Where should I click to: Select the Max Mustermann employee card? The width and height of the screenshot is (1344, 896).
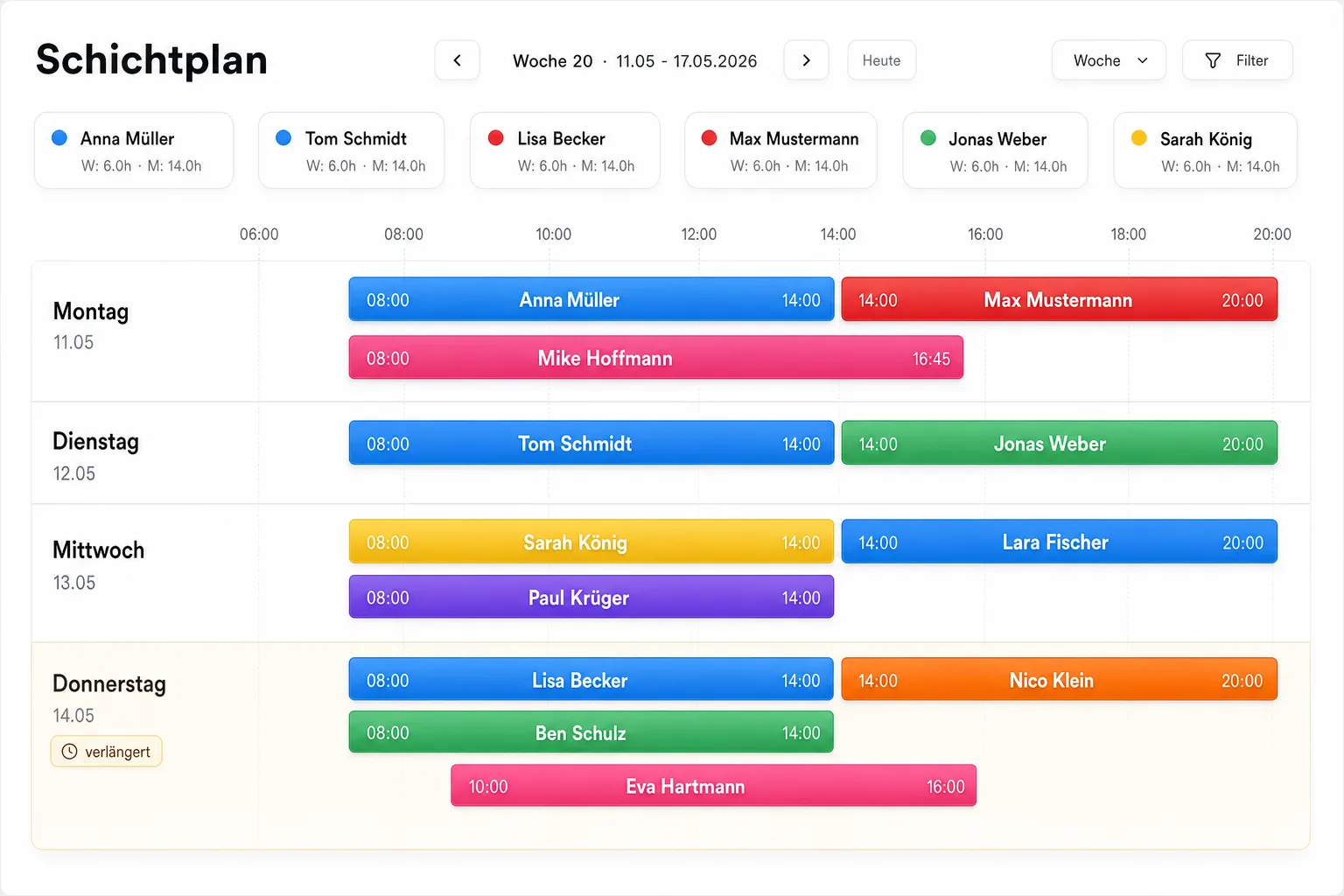coord(780,150)
